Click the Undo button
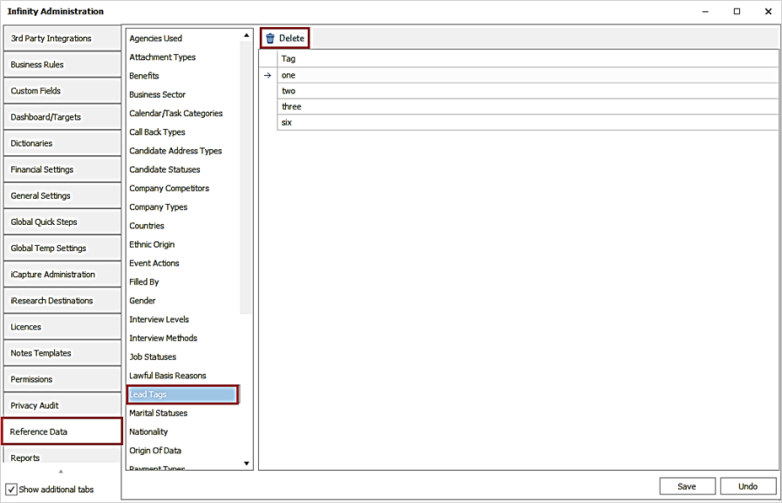The image size is (782, 503). [748, 486]
